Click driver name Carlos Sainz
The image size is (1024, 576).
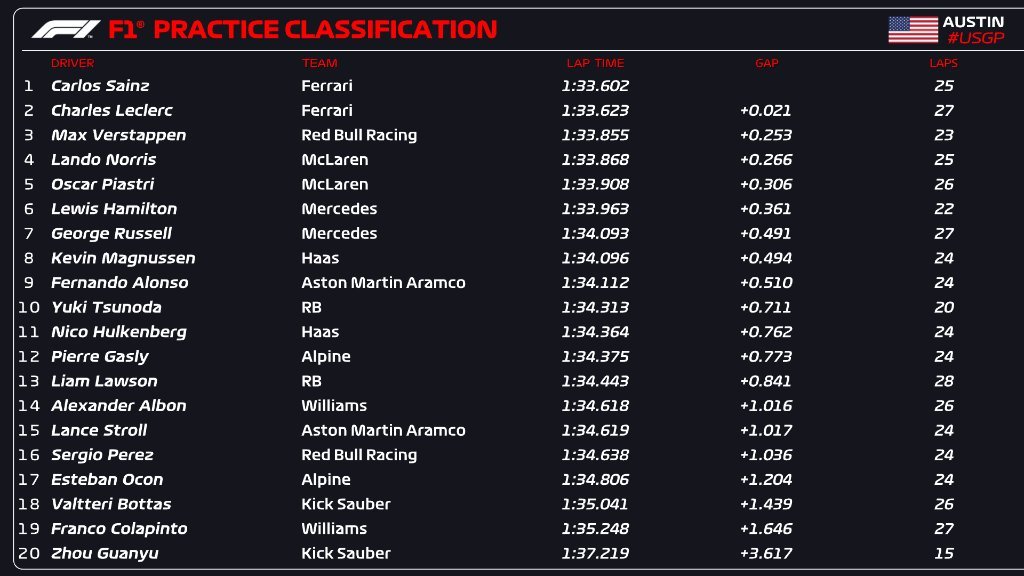(x=100, y=86)
